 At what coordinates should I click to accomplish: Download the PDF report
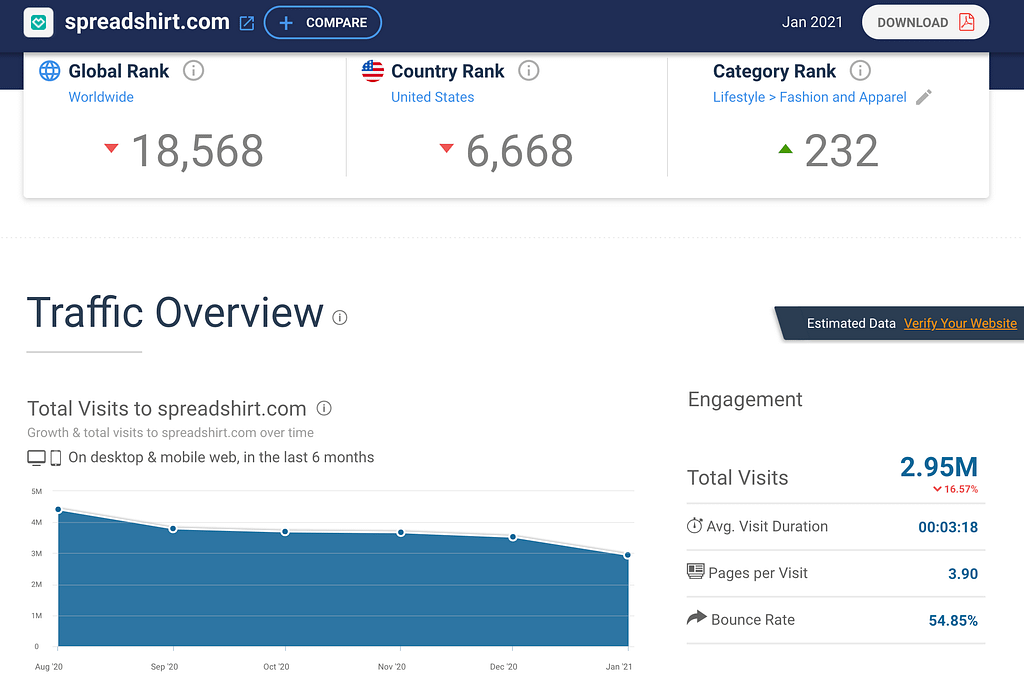(x=924, y=22)
